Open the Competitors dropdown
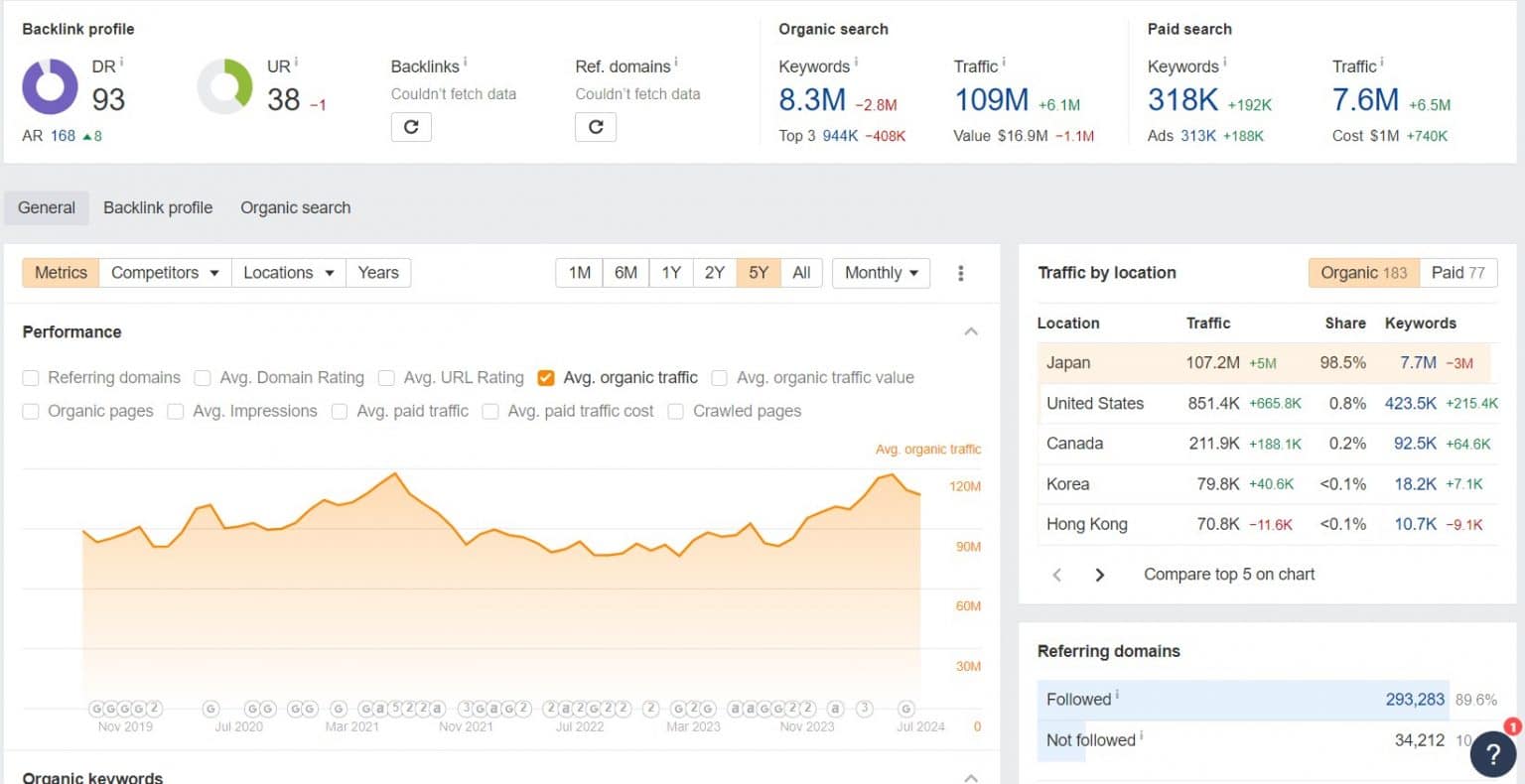The height and width of the screenshot is (784, 1525). [x=165, y=272]
